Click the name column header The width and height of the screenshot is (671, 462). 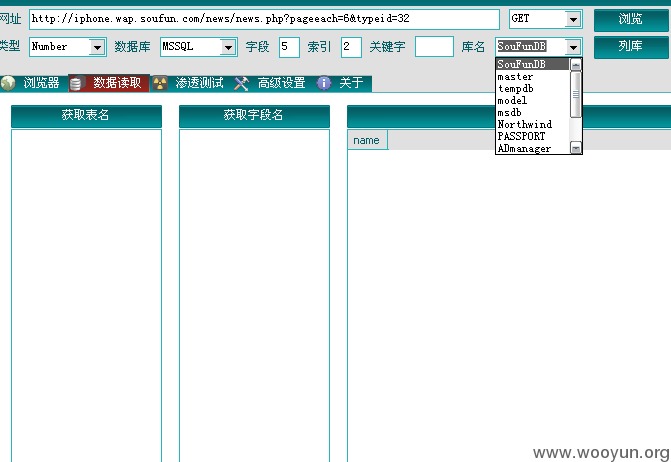[x=368, y=140]
